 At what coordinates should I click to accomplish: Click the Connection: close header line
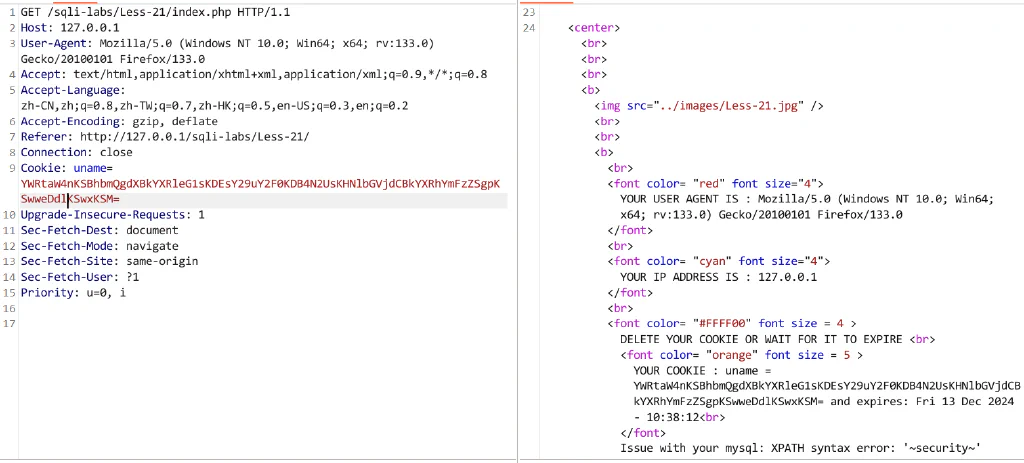click(76, 152)
